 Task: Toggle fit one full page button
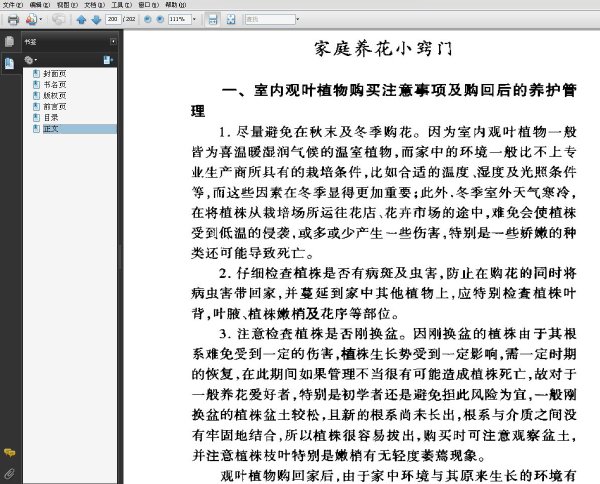[x=231, y=19]
